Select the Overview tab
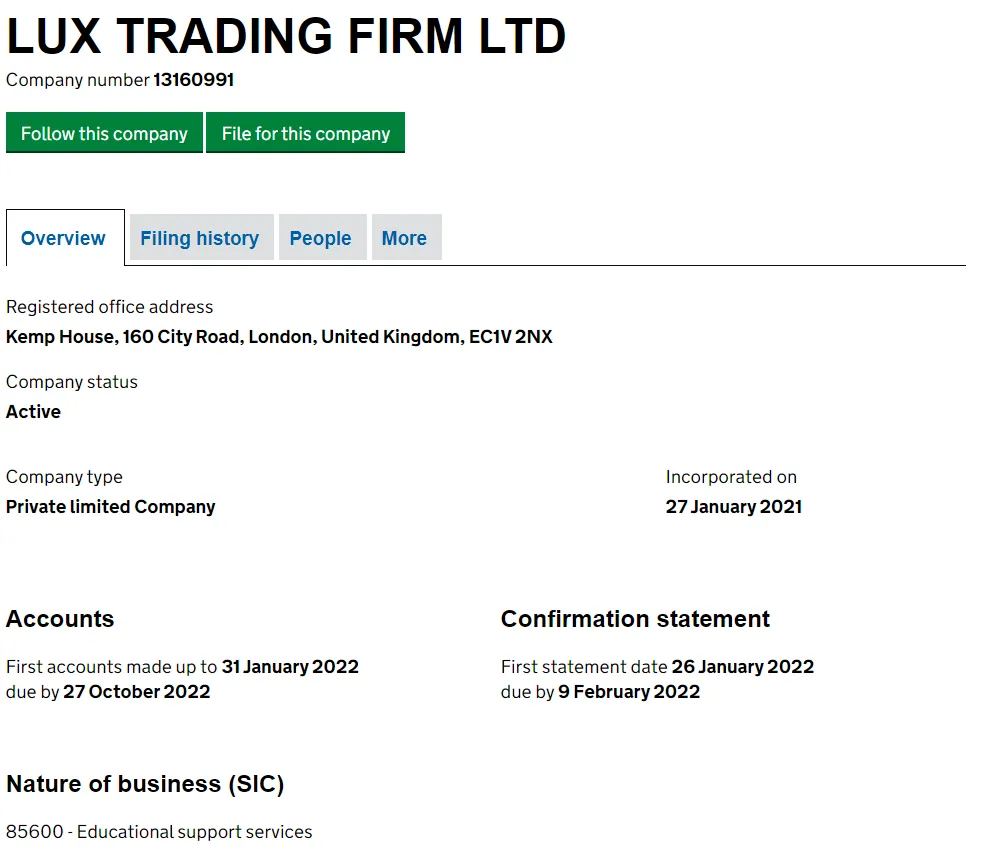The width and height of the screenshot is (985, 858). [63, 238]
